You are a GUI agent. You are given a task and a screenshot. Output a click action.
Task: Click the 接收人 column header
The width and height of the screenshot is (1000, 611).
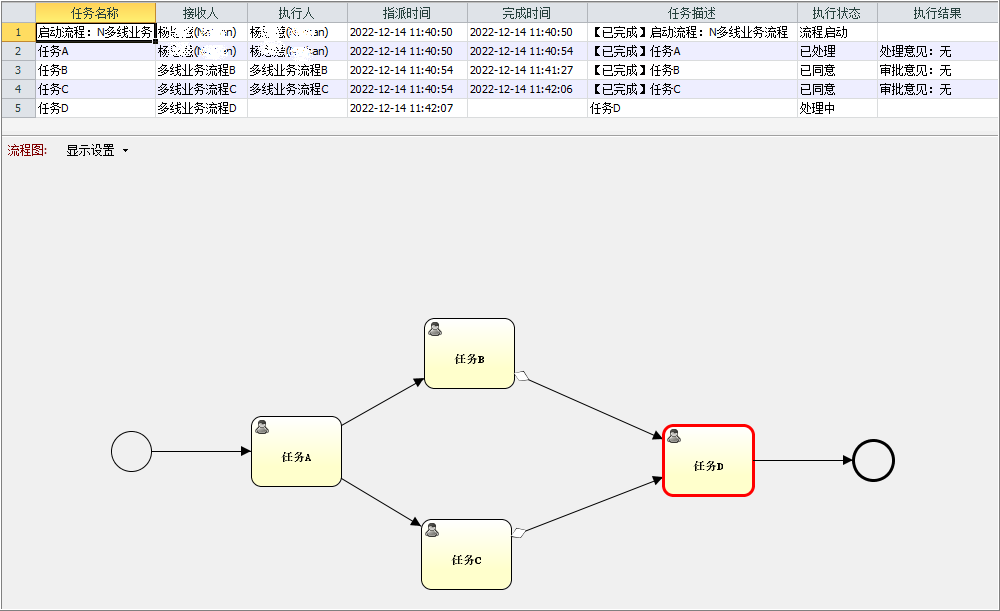201,13
